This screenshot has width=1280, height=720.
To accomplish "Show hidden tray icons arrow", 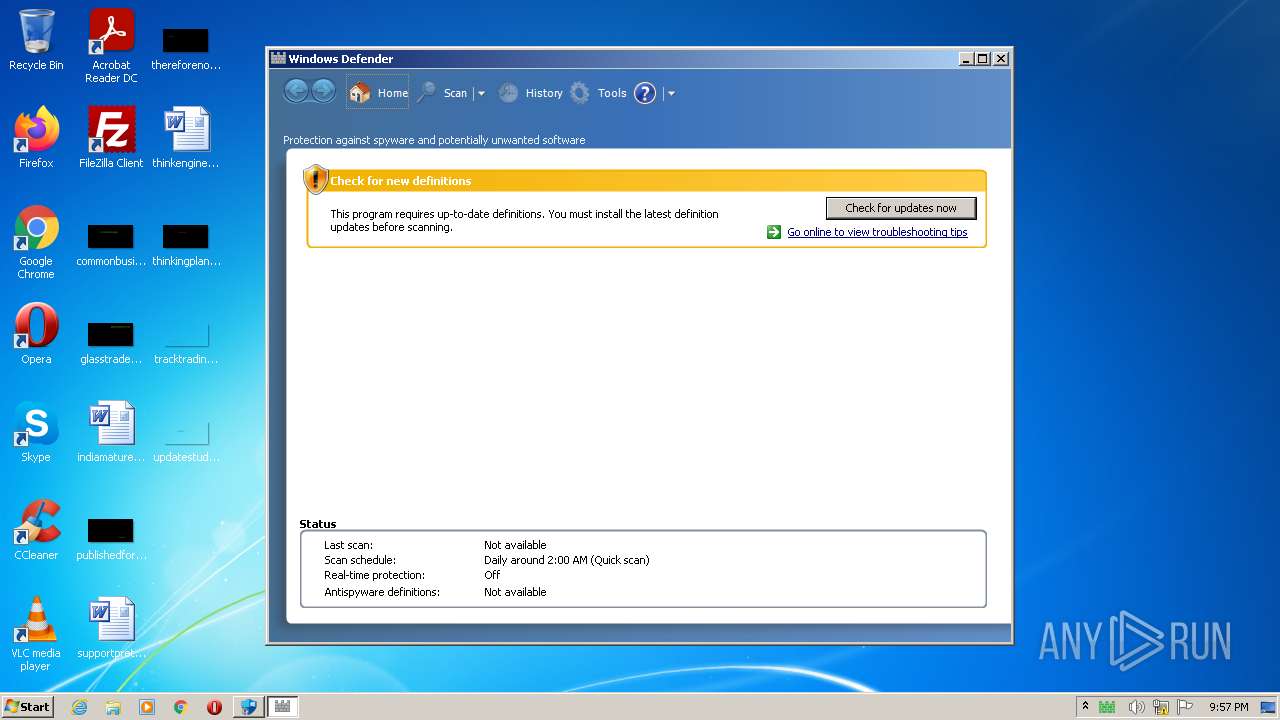I will click(1085, 706).
